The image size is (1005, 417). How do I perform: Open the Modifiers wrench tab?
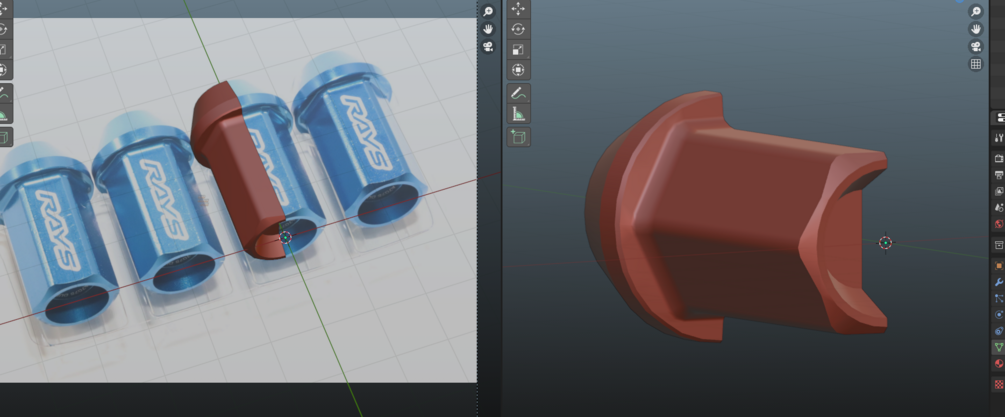pos(999,282)
